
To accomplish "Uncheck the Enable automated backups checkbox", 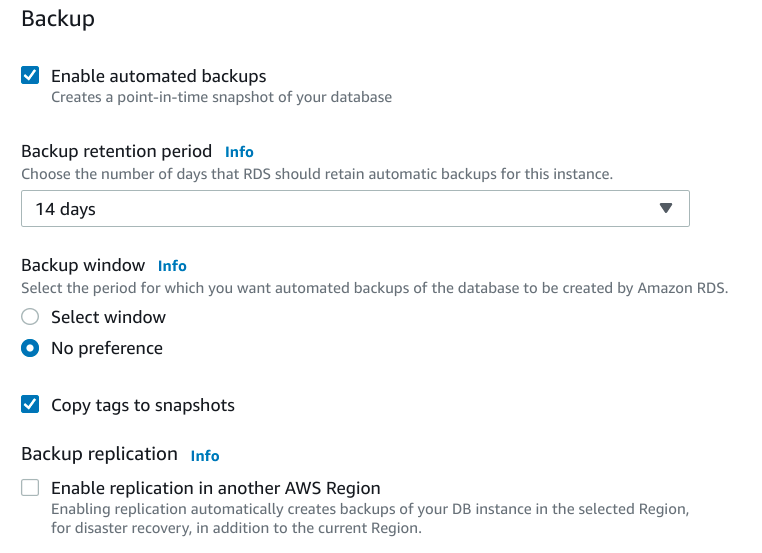I will 31,76.
